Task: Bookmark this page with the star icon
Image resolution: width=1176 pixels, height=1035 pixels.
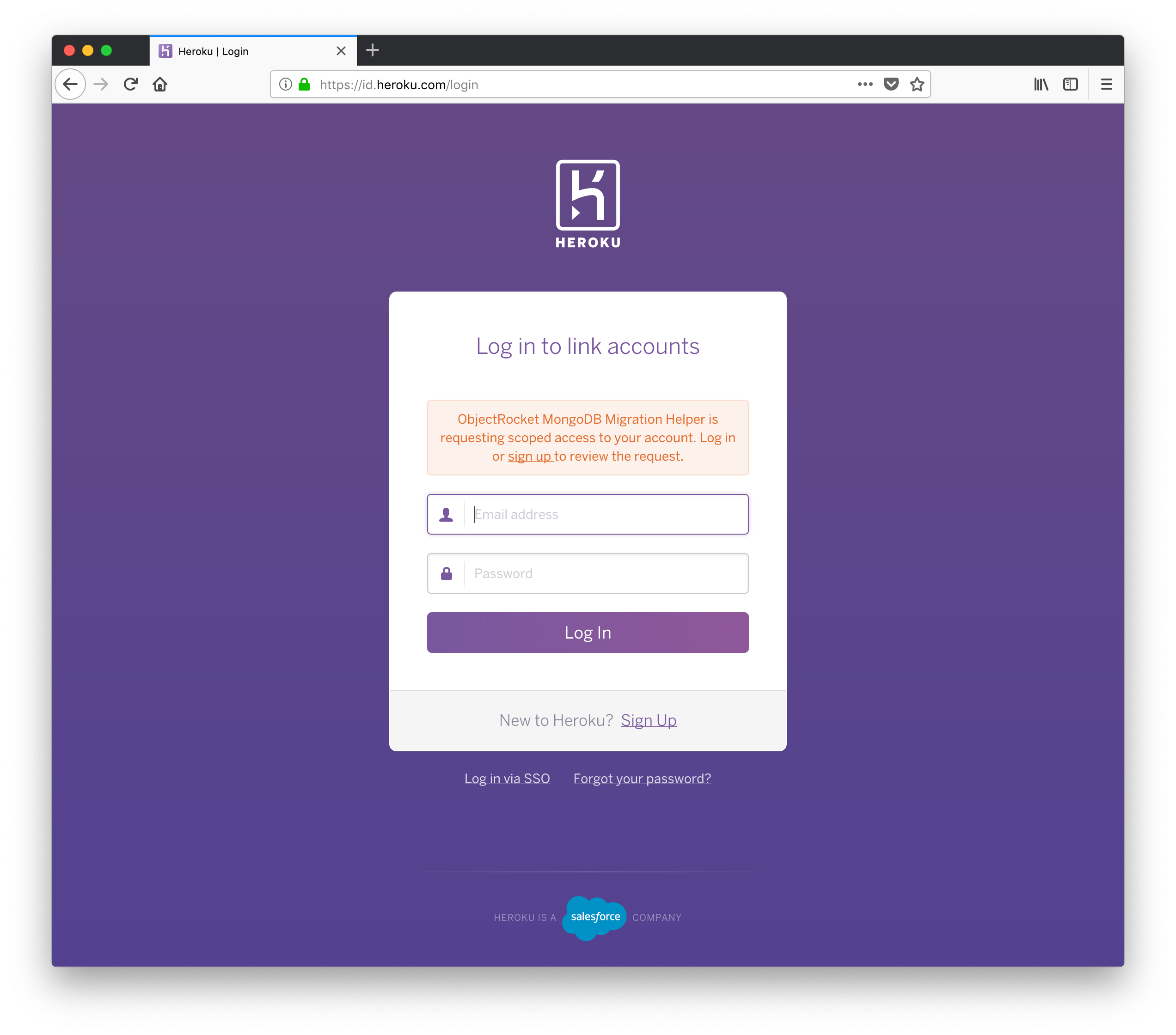Action: pyautogui.click(x=917, y=85)
